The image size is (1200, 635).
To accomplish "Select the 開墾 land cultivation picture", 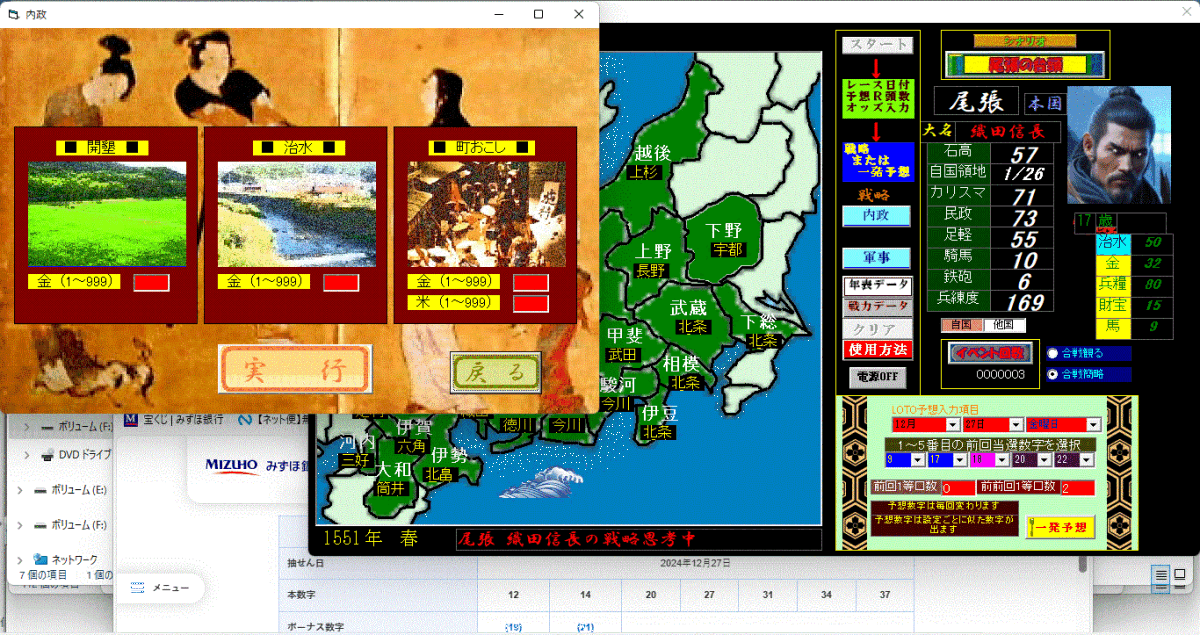I will tap(106, 214).
